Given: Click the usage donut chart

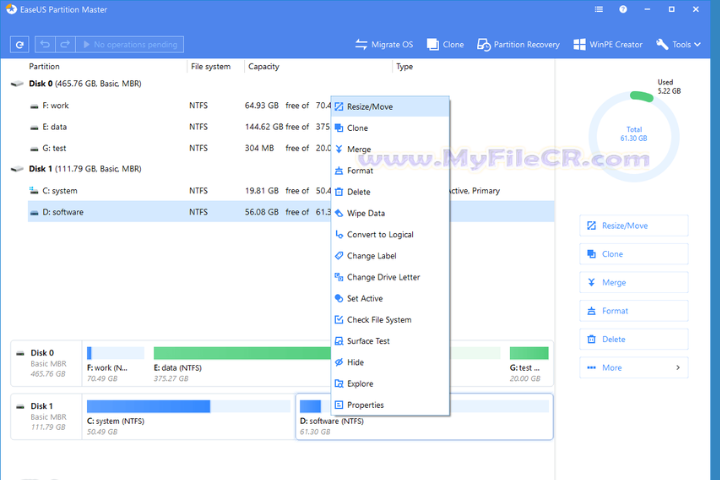Looking at the screenshot, I should [634, 136].
